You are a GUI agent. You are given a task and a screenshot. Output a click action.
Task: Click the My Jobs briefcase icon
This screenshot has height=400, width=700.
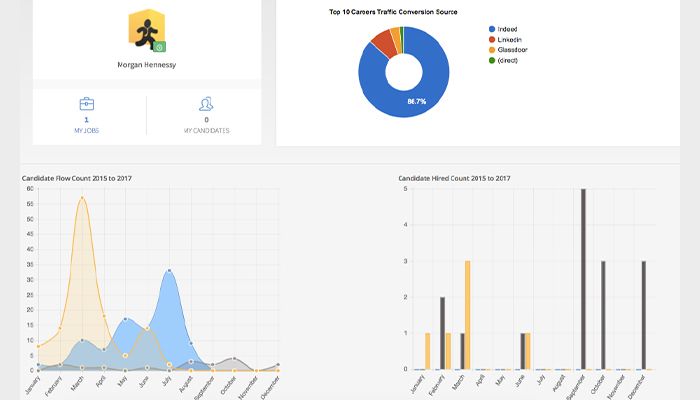87,104
